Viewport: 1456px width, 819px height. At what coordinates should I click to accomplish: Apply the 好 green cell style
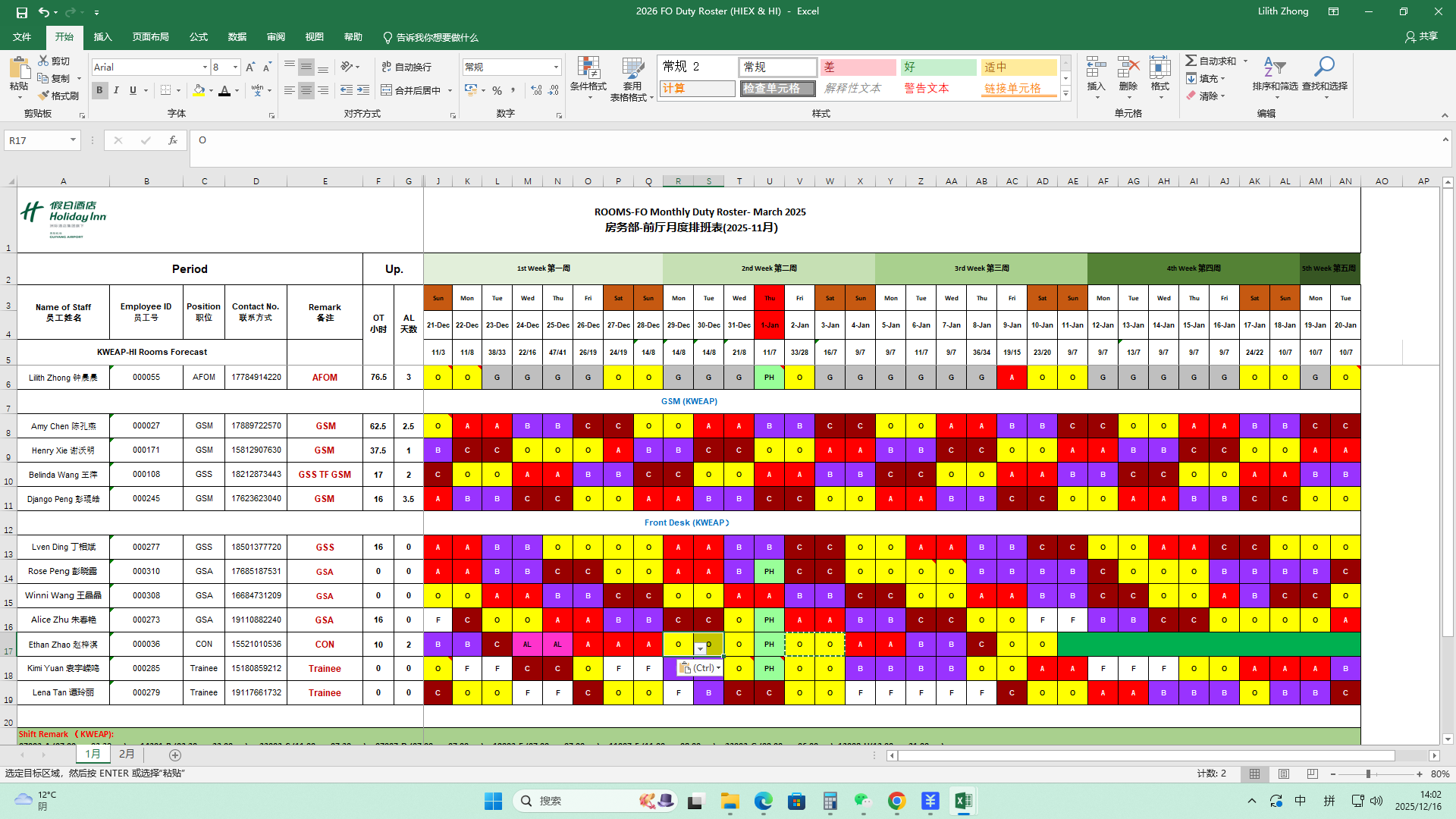pos(938,67)
